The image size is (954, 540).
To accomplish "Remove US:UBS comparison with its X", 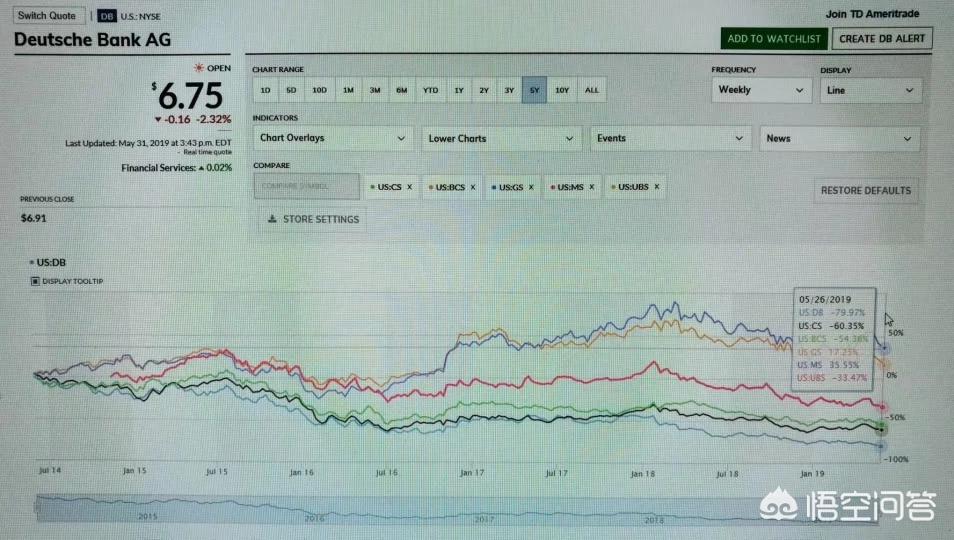I will pos(656,187).
